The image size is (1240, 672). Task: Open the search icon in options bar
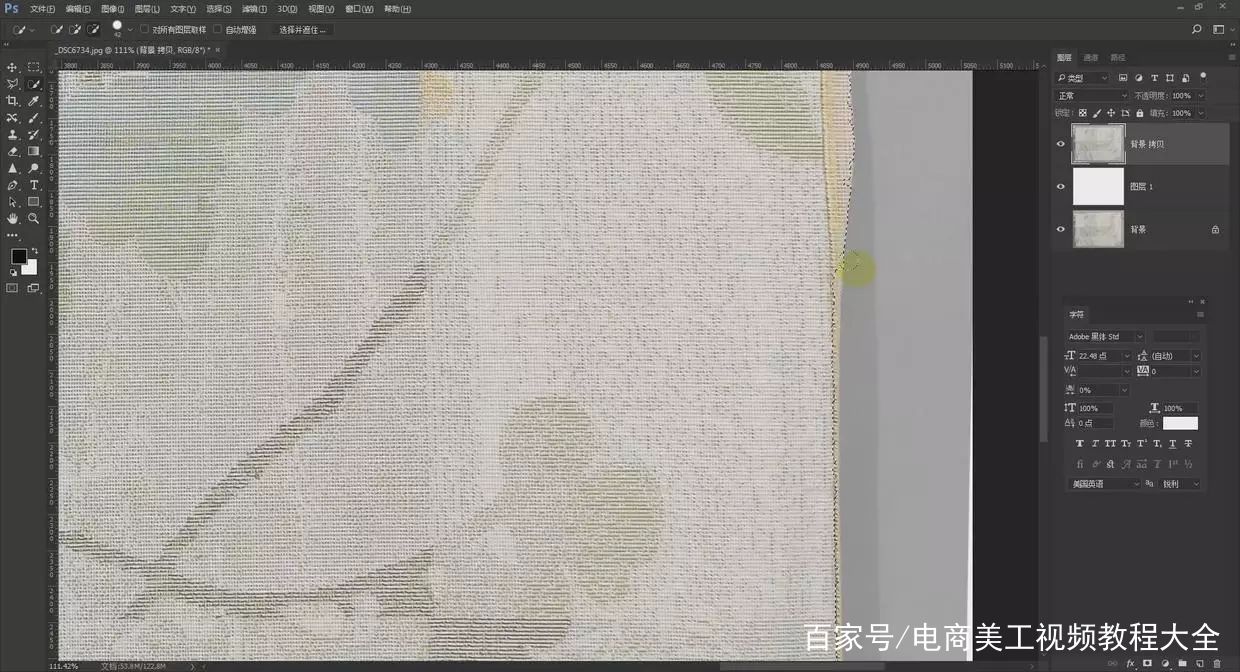1197,30
